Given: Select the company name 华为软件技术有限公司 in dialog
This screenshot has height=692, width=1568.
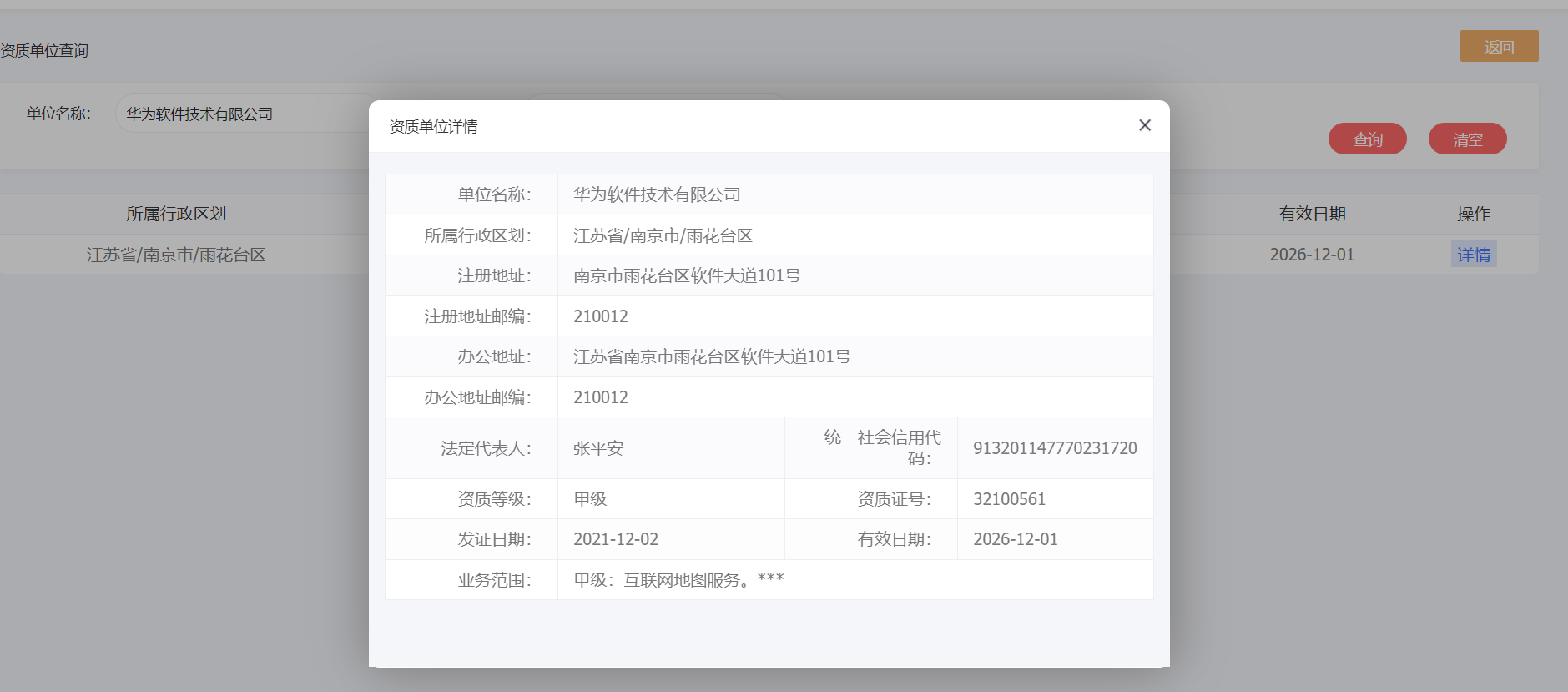Looking at the screenshot, I should 657,194.
